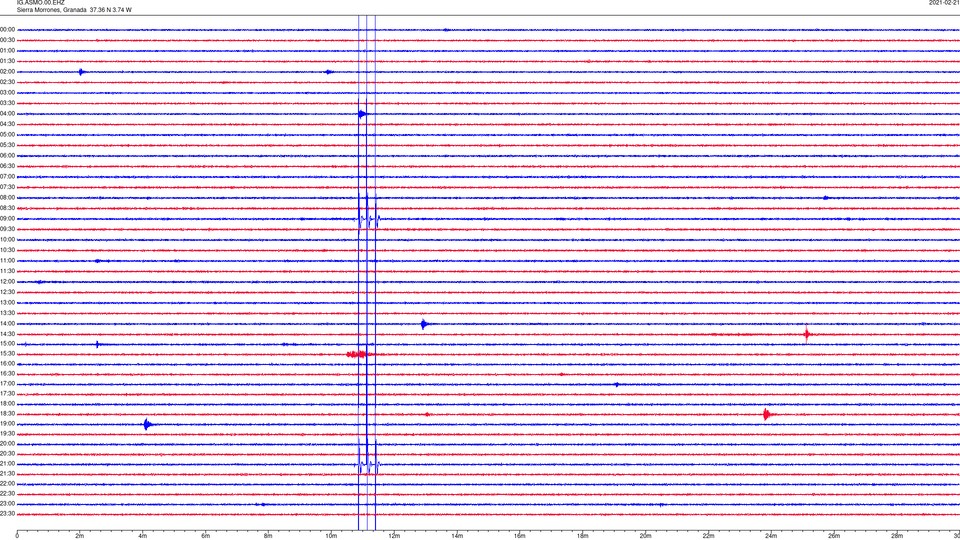Pick the calibration pulses on the 09:00 trace

click(368, 219)
